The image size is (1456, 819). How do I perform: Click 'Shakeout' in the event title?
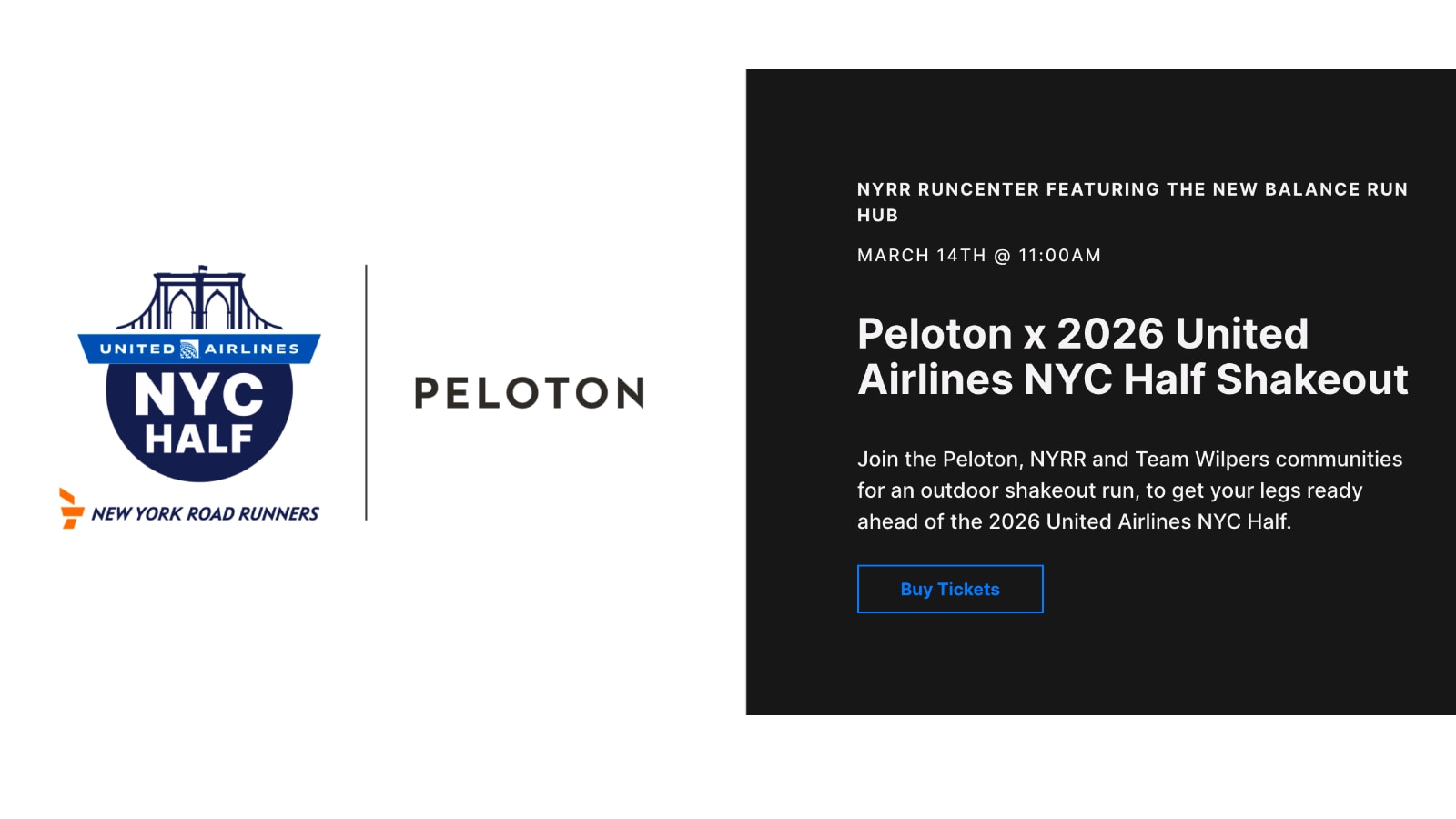tap(1311, 379)
